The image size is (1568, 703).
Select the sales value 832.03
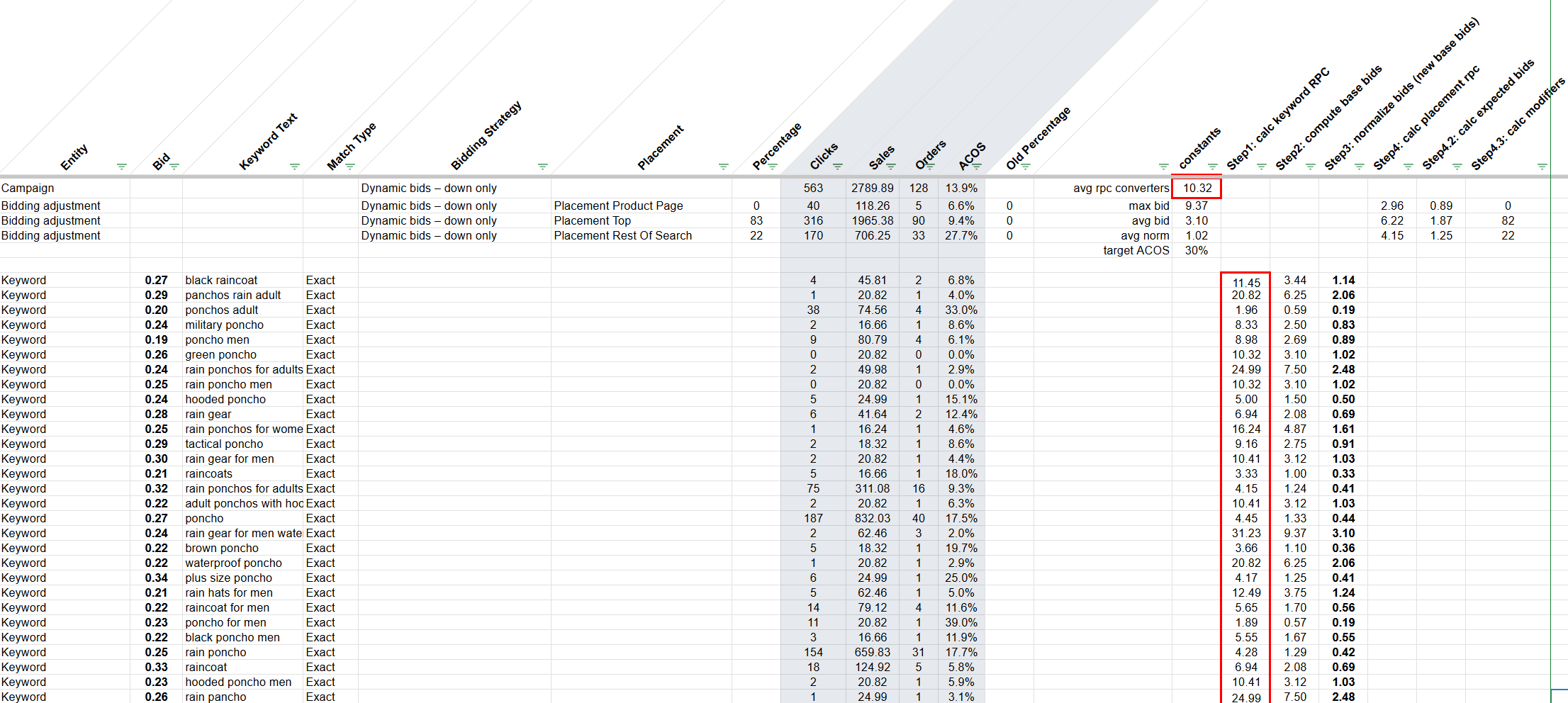coord(873,518)
